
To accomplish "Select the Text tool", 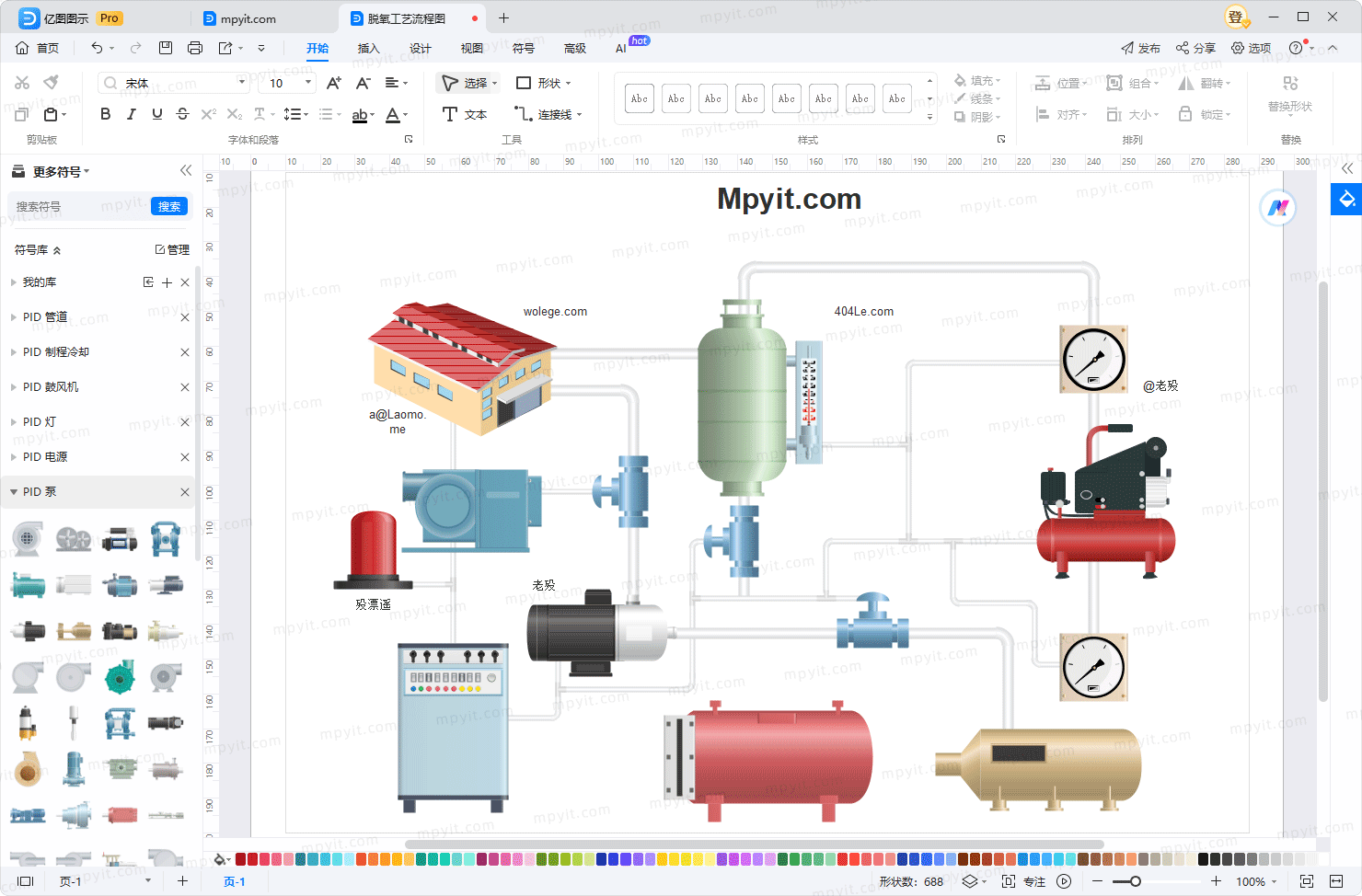I will click(465, 114).
